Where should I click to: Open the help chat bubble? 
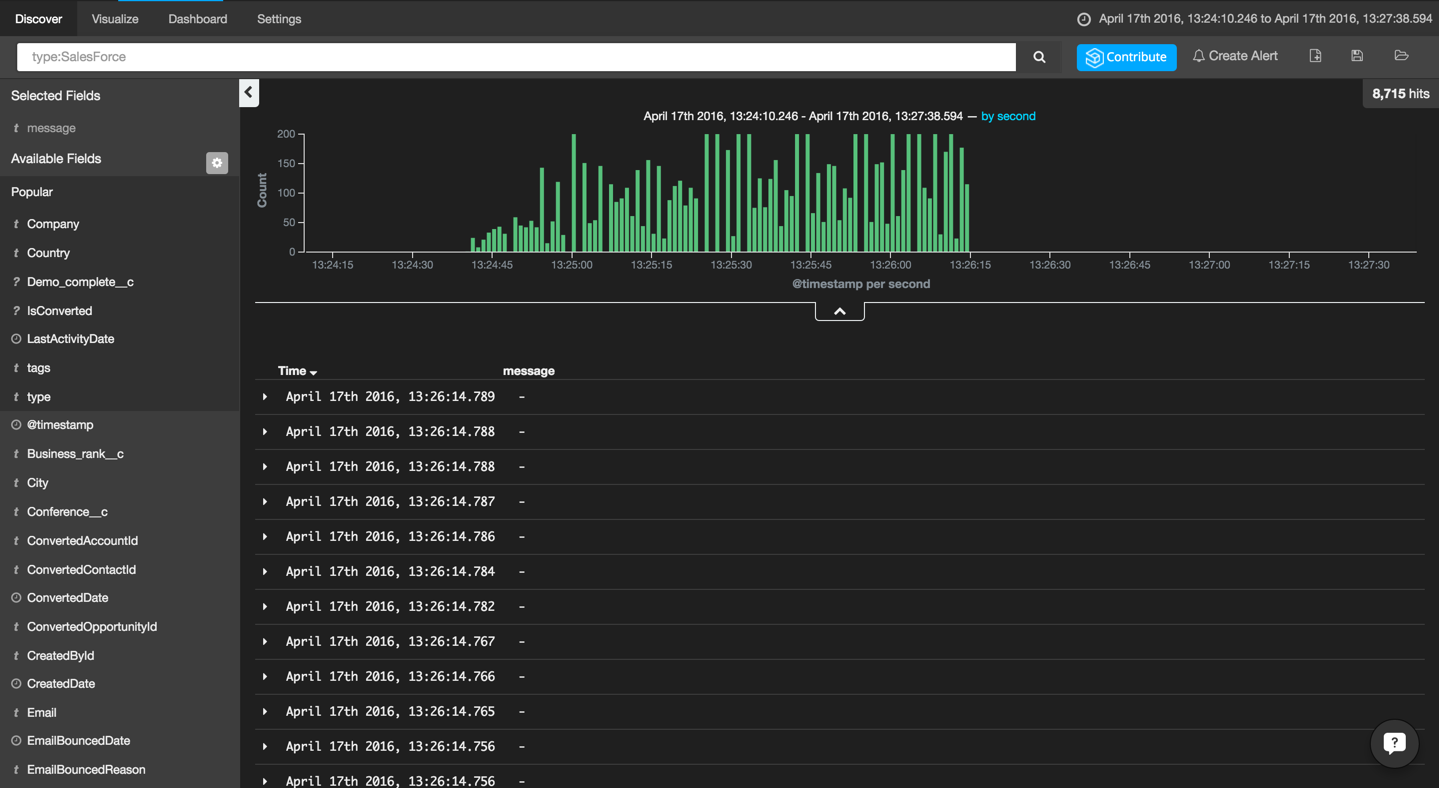[x=1394, y=743]
